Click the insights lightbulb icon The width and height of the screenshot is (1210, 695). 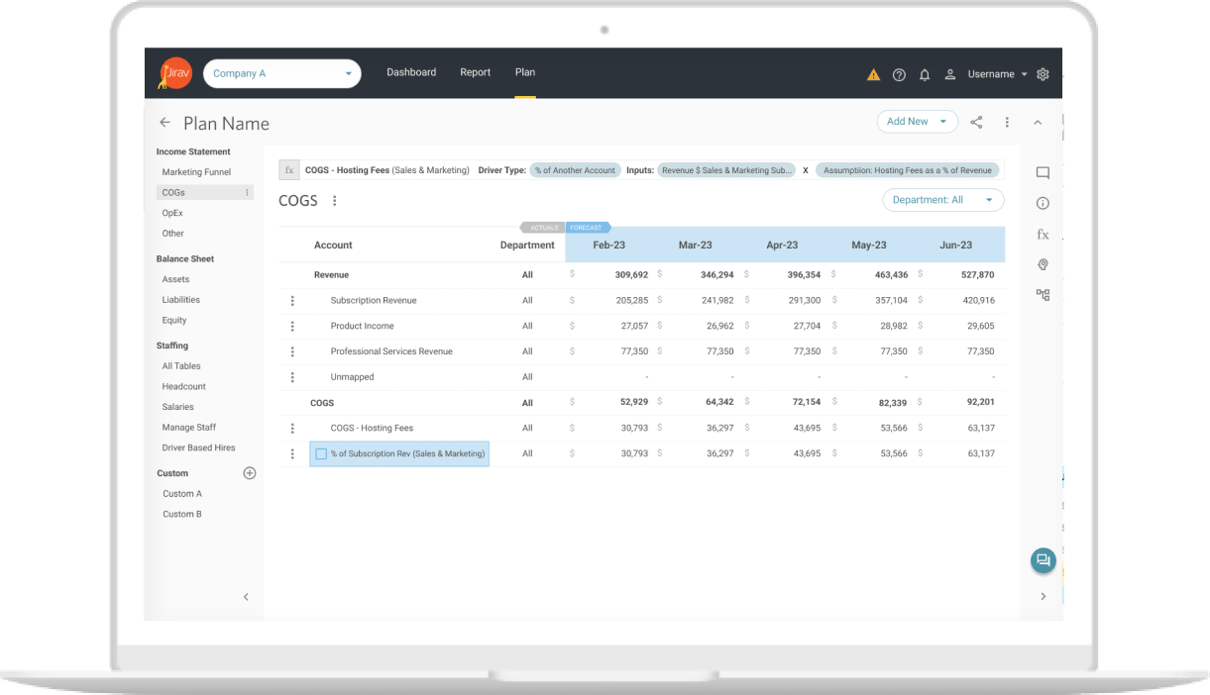[1042, 264]
